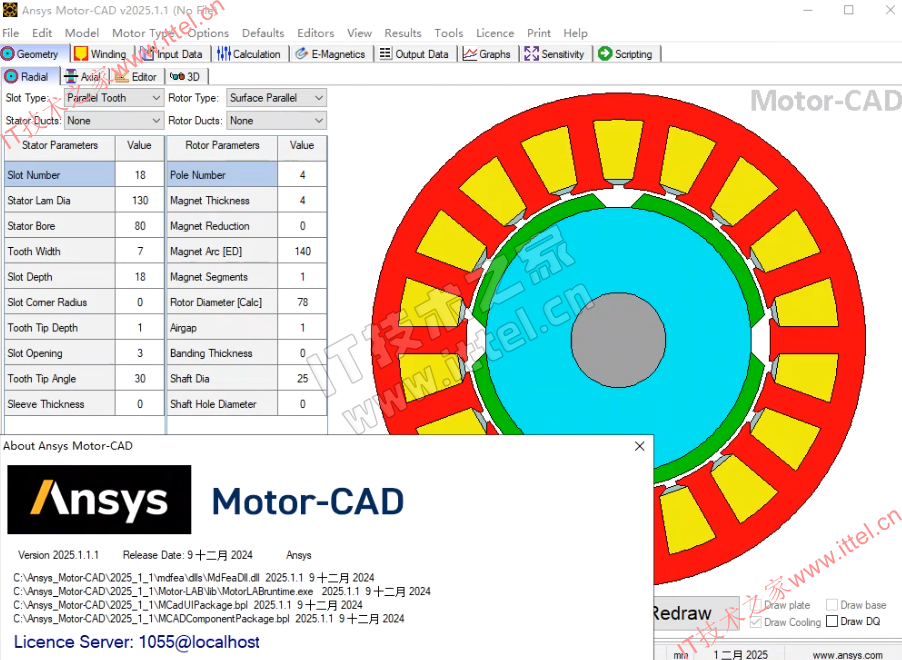
Task: Edit the Magnet Arc [ED] value
Action: (x=303, y=251)
